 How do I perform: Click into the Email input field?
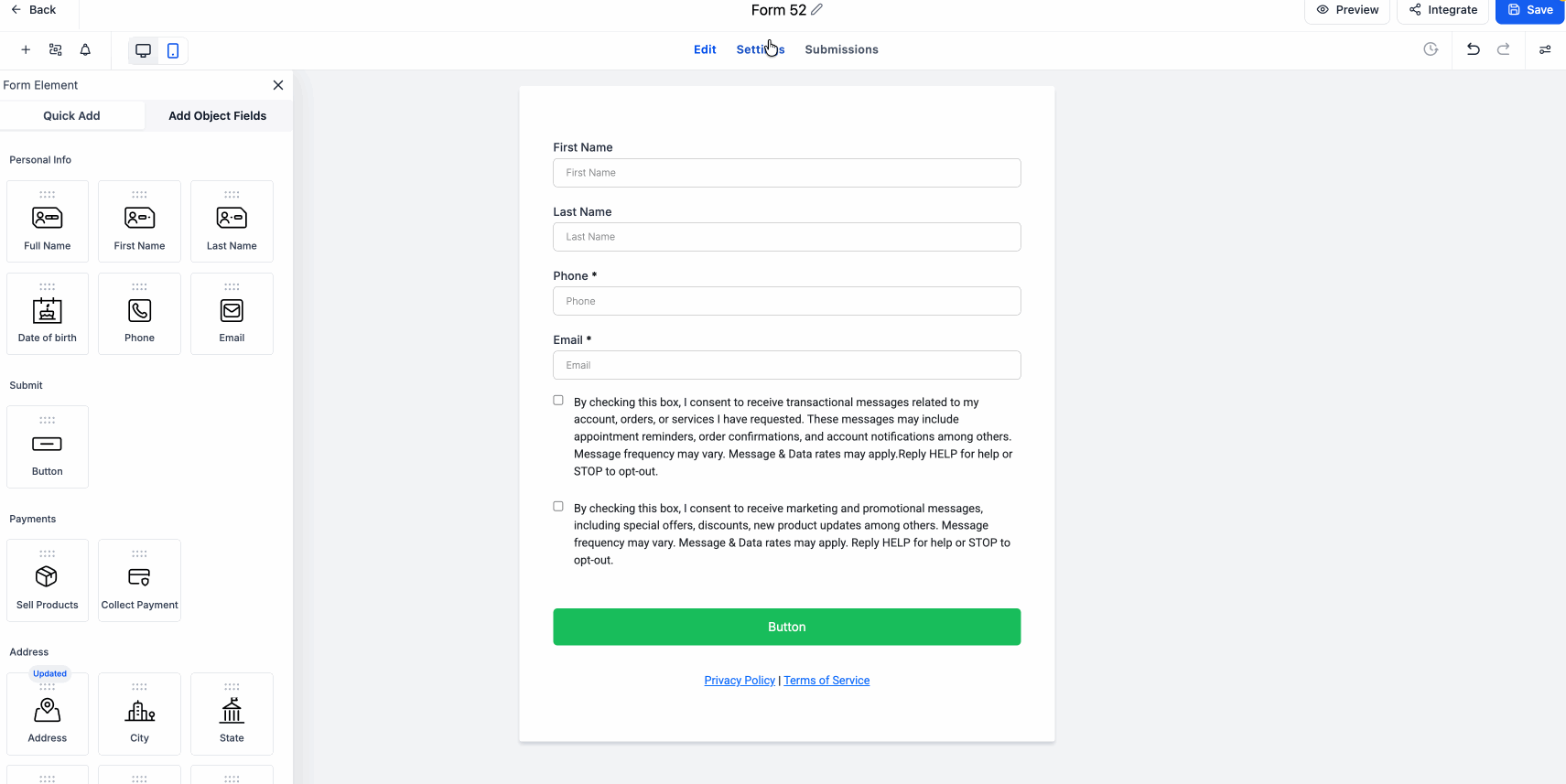pos(786,365)
